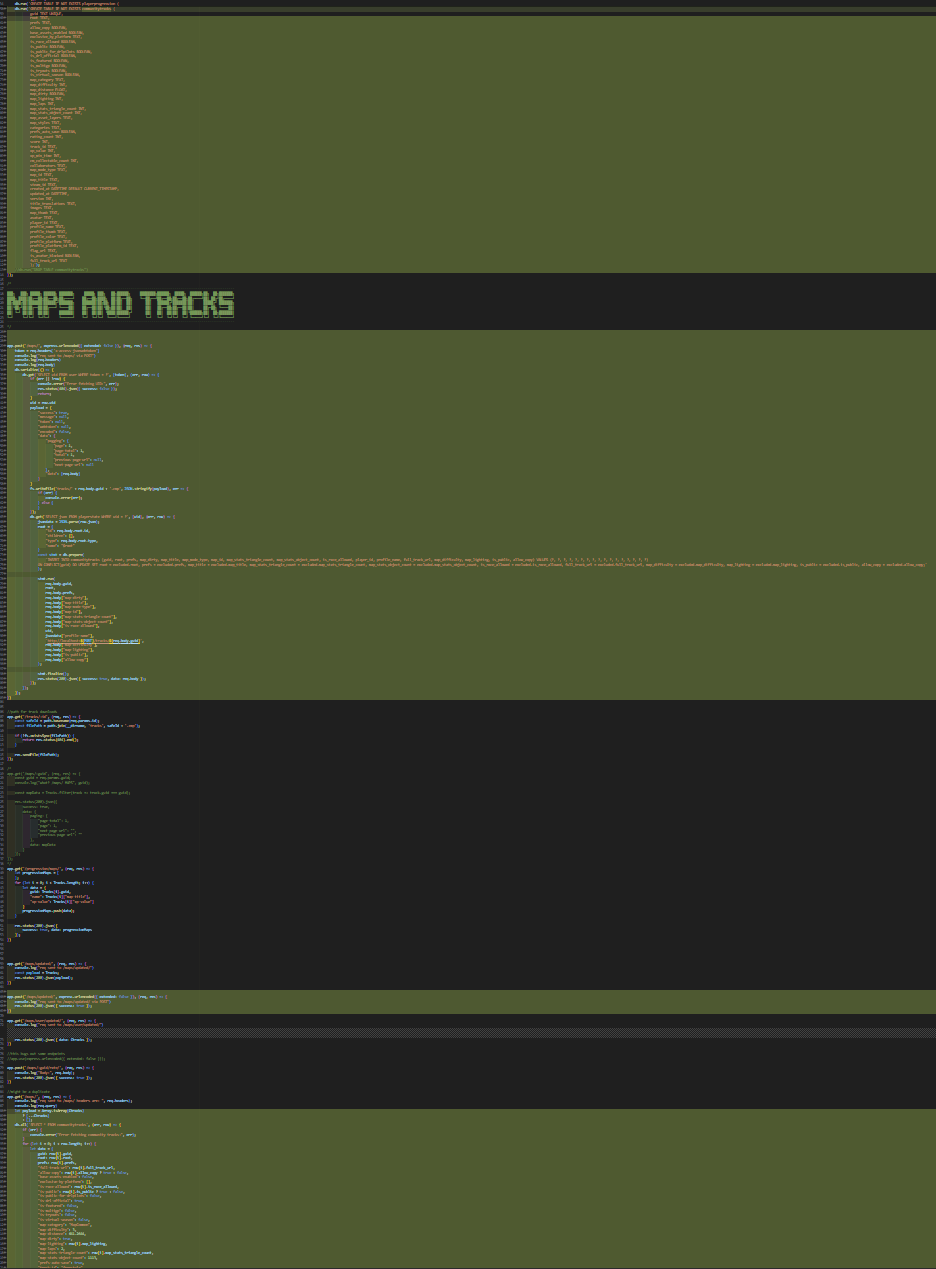This screenshot has height=1269, width=936.
Task: Click the "//might be a duplicate" comment
Action: point(28,1091)
